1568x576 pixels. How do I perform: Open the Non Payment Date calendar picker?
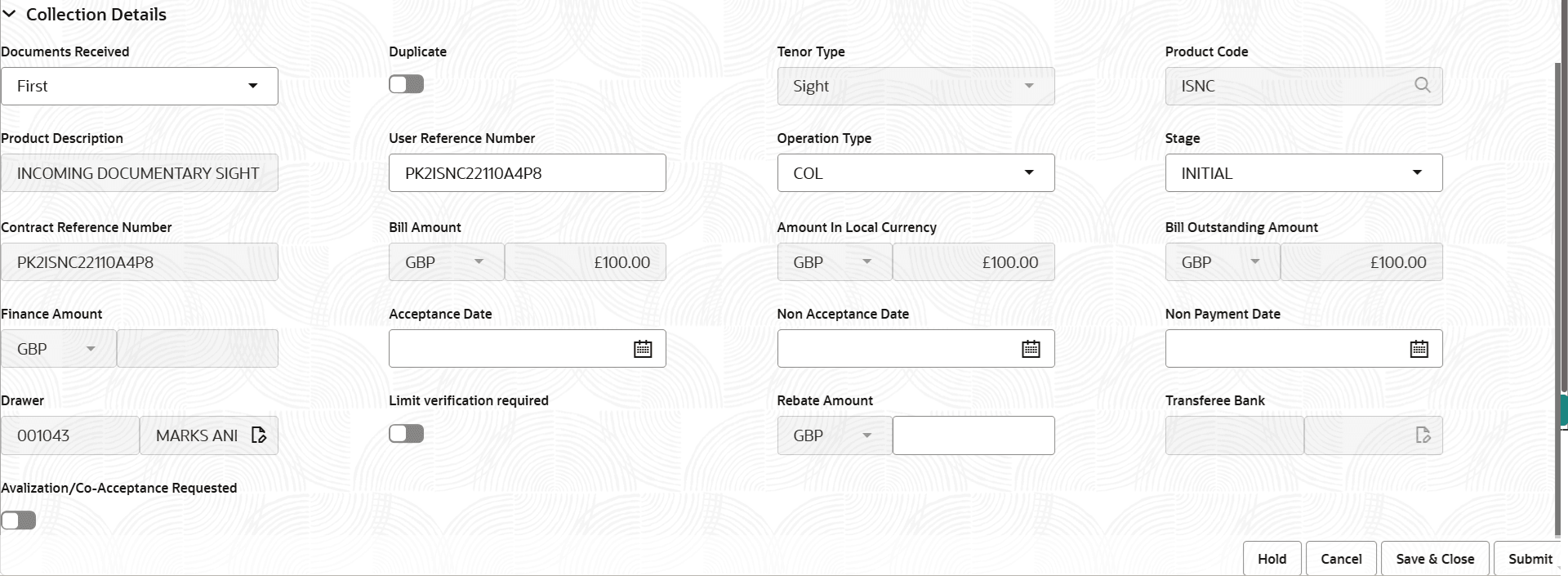[1419, 348]
